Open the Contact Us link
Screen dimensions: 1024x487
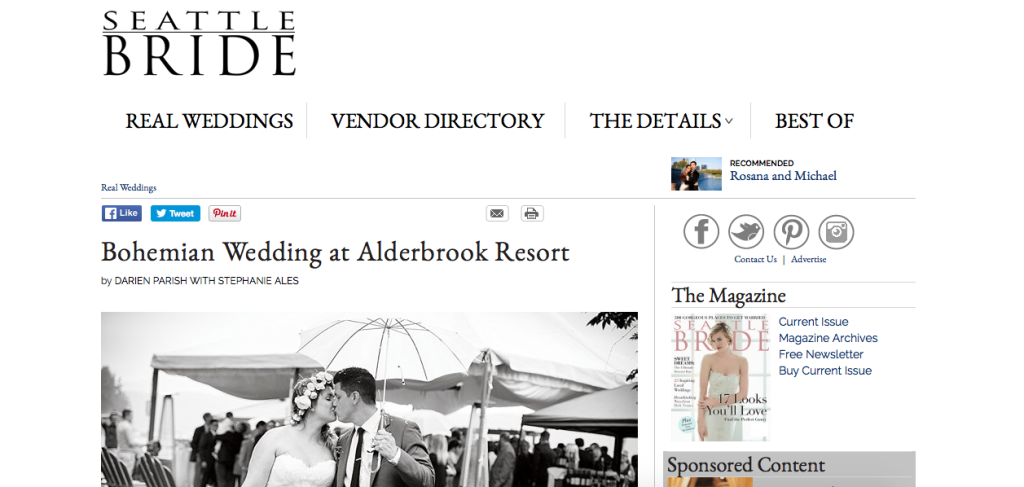pyautogui.click(x=756, y=259)
